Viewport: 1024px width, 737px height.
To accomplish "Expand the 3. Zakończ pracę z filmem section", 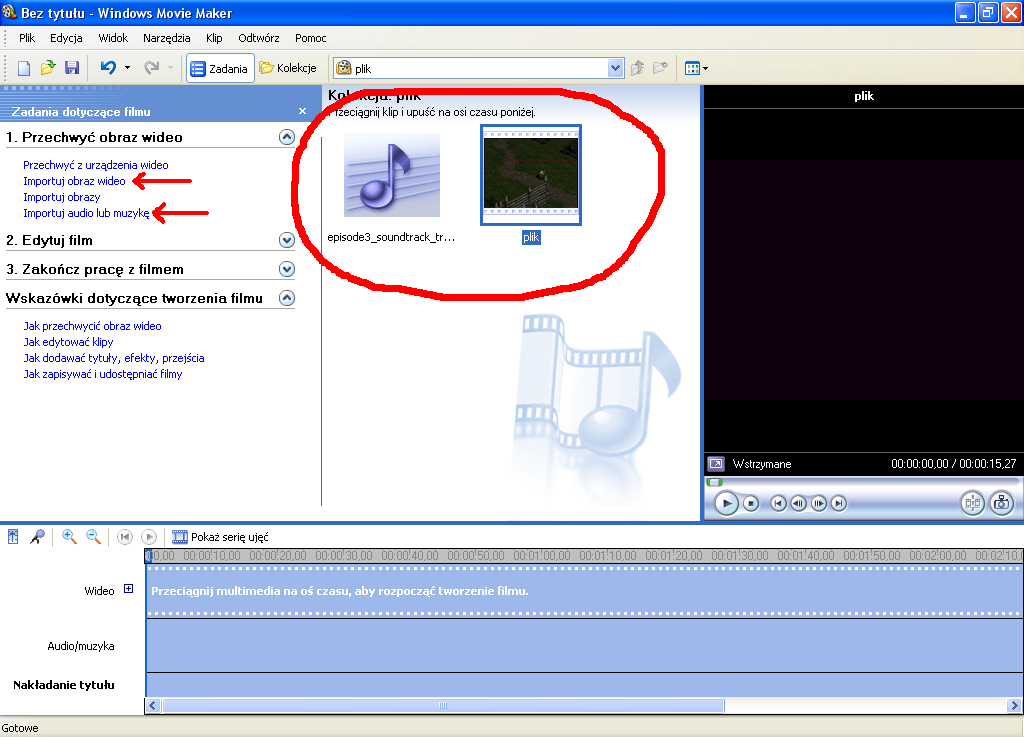I will tap(287, 269).
